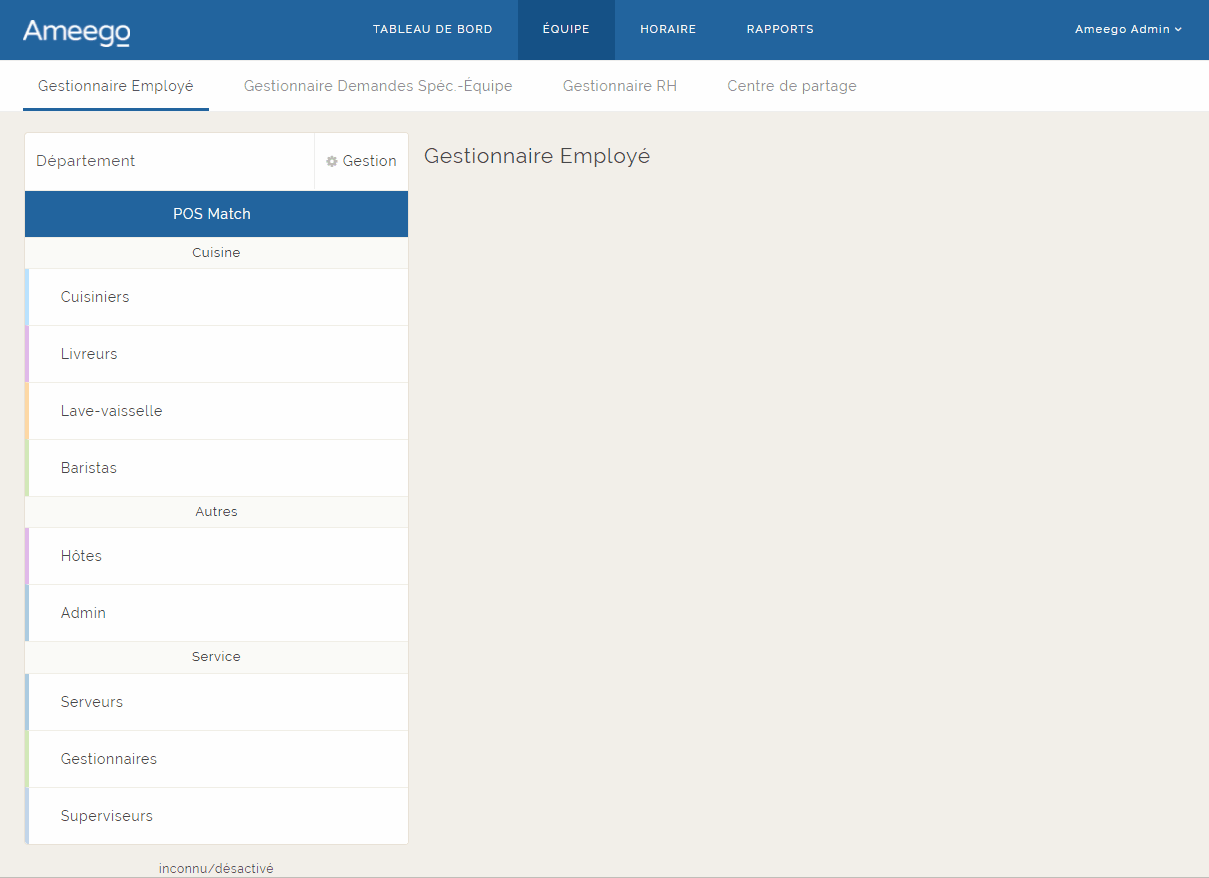Click the gear icon beside Gestion
The width and height of the screenshot is (1209, 878).
pyautogui.click(x=332, y=161)
